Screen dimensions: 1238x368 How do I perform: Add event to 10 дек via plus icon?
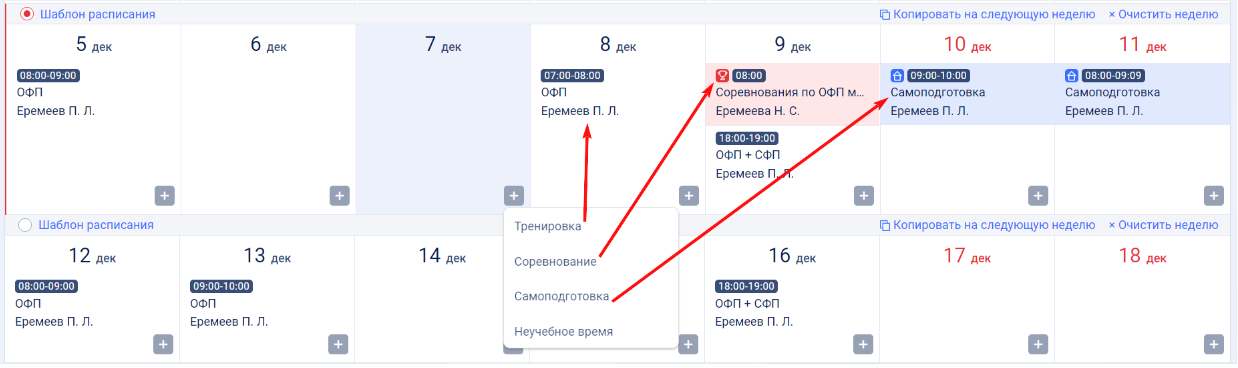[x=1039, y=195]
